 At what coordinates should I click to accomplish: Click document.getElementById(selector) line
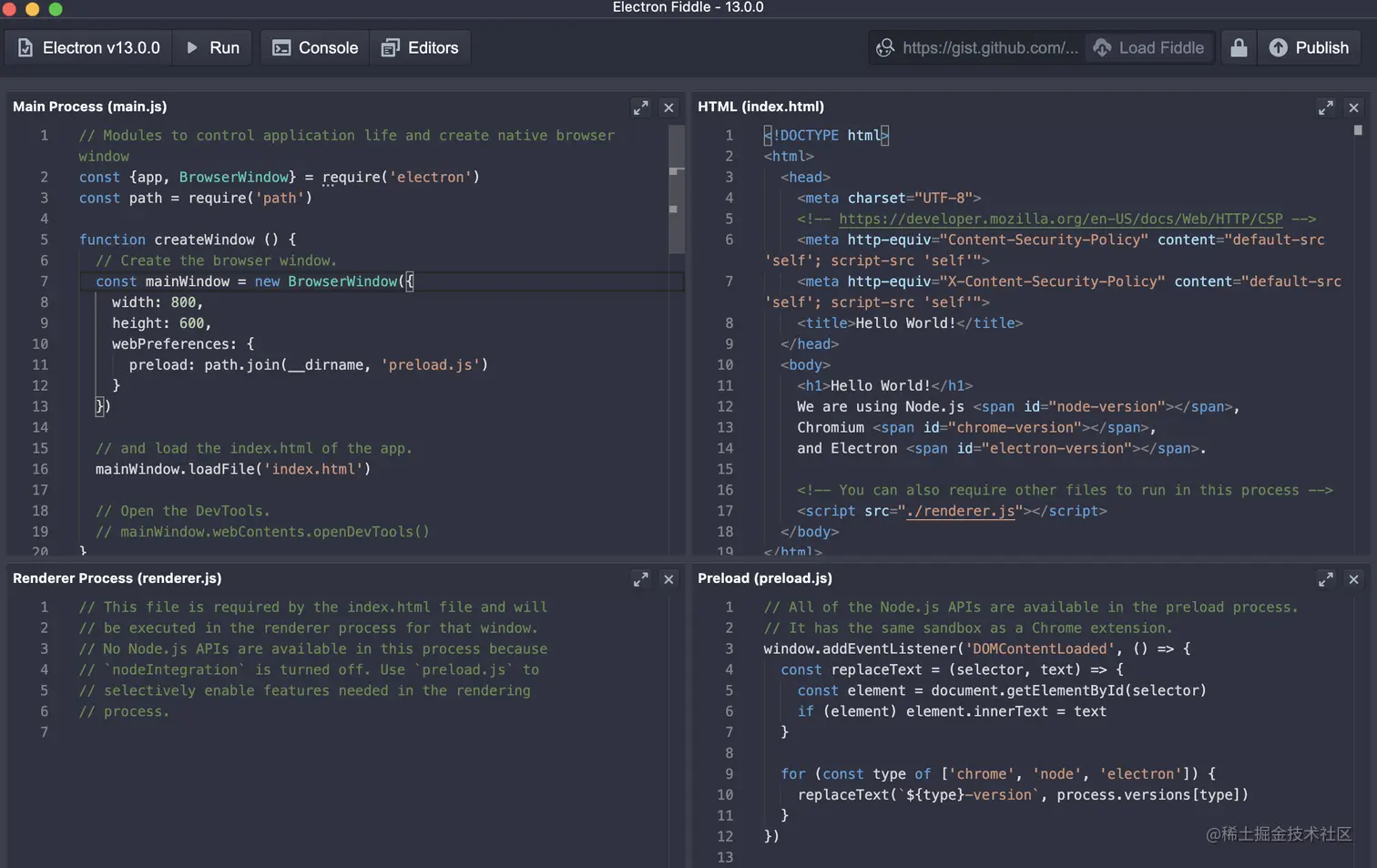click(1002, 691)
